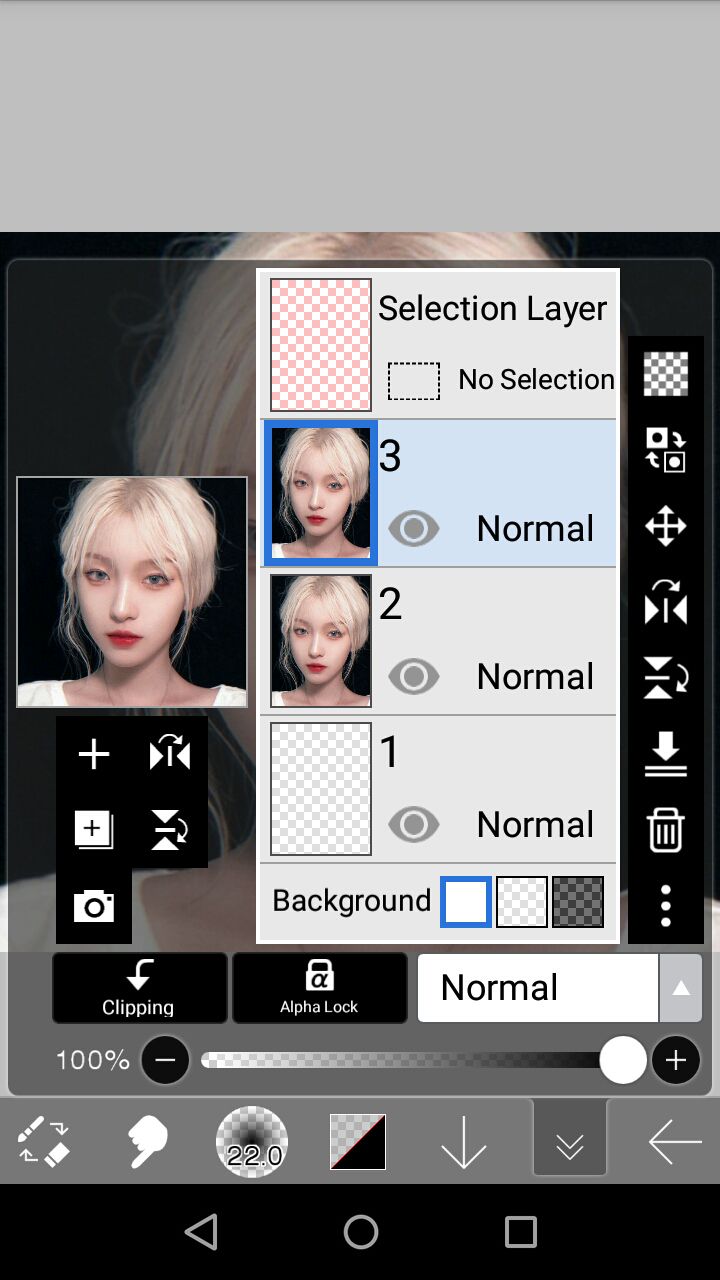Open the smudge finger tool
Image resolution: width=720 pixels, height=1280 pixels.
pos(147,1141)
